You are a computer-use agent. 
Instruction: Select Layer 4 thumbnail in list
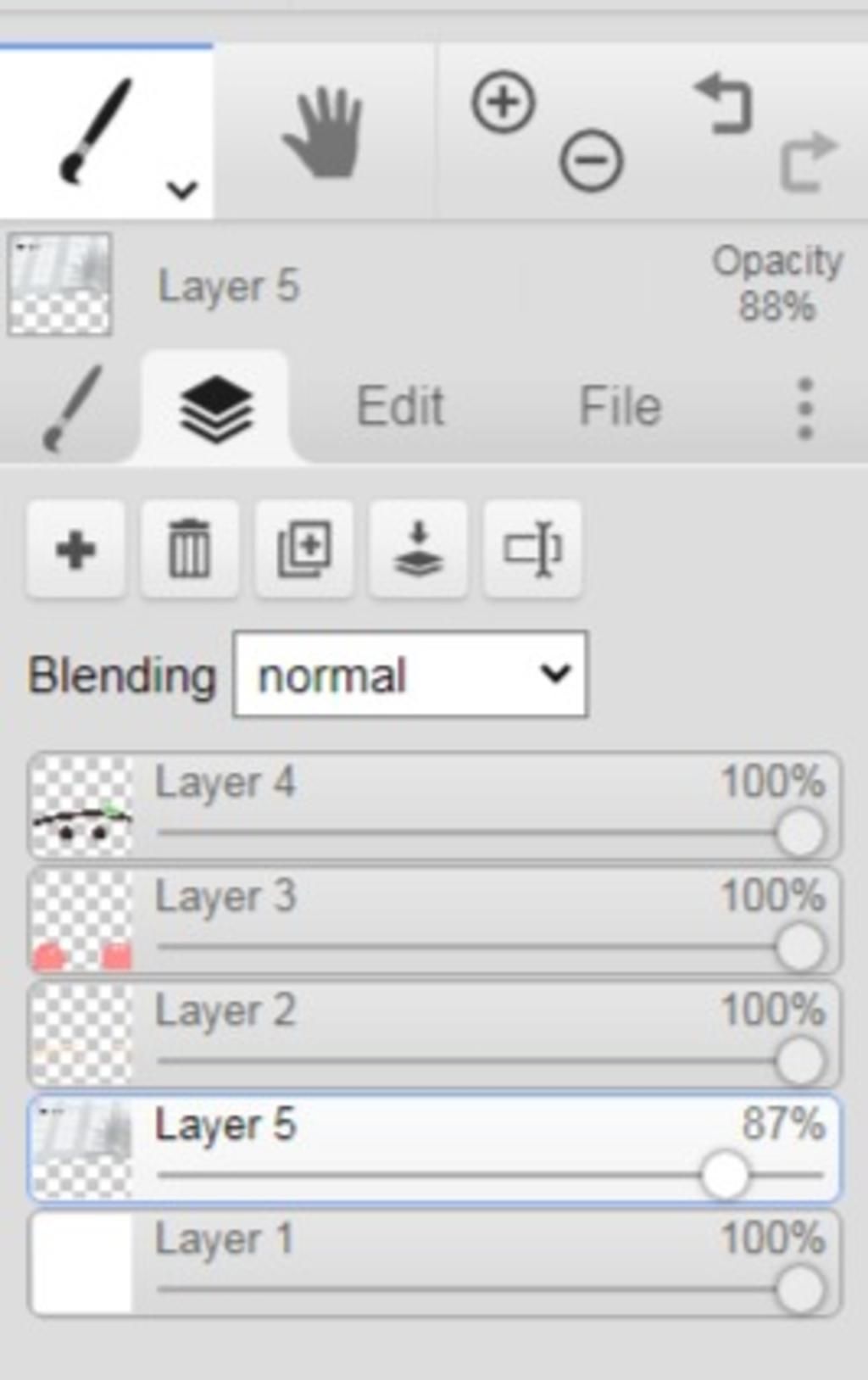pyautogui.click(x=82, y=806)
